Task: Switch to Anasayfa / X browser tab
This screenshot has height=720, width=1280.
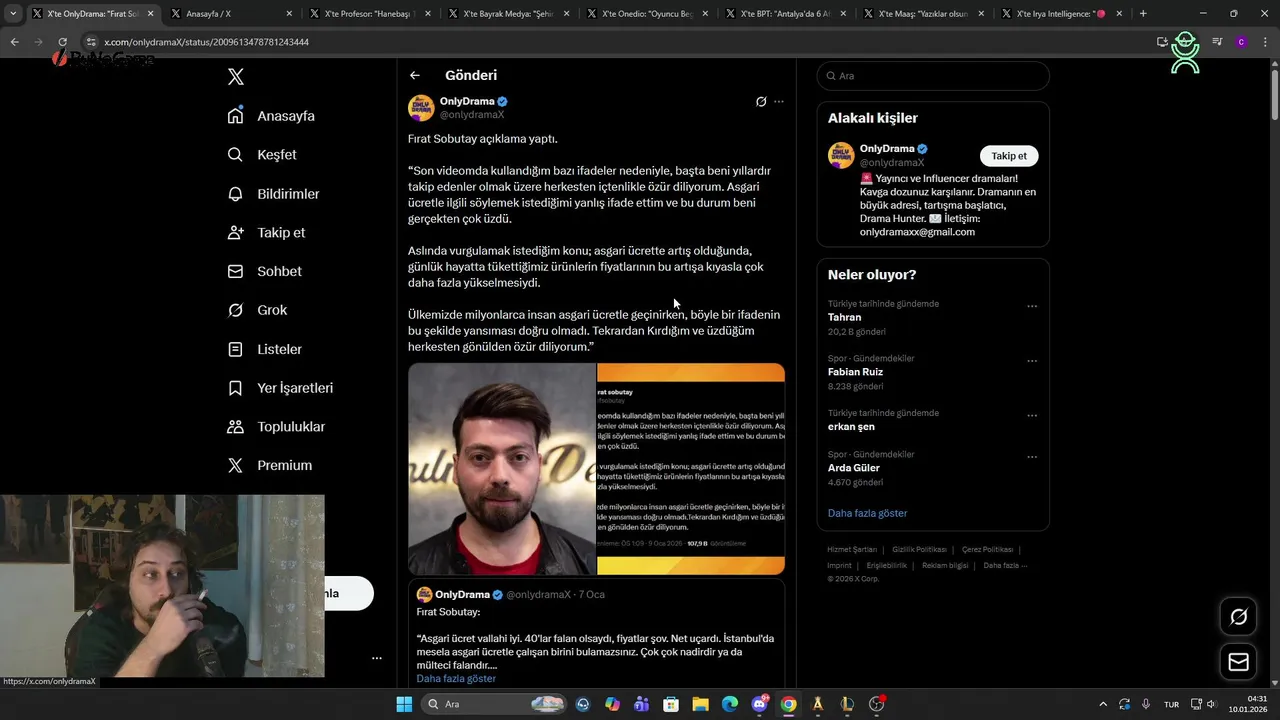Action: click(x=230, y=14)
